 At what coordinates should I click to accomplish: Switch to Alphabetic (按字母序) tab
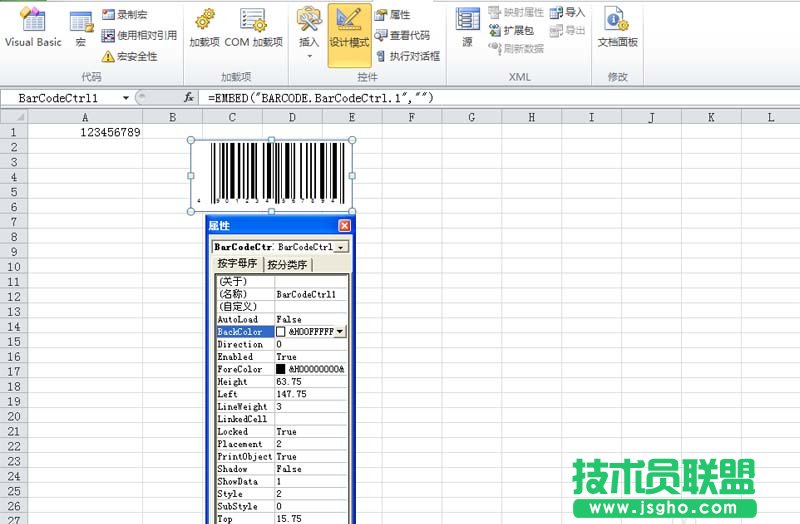click(x=237, y=264)
